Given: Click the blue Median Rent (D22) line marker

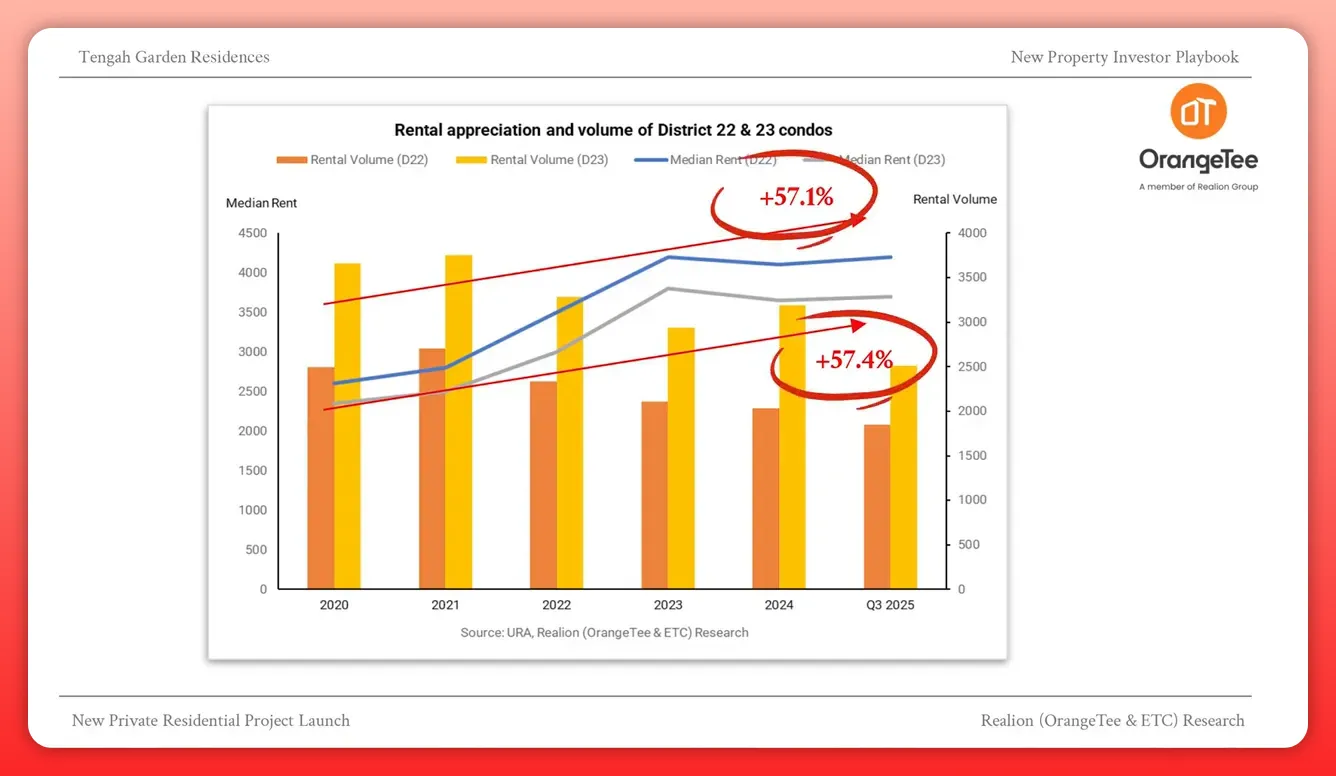Looking at the screenshot, I should pyautogui.click(x=652, y=159).
